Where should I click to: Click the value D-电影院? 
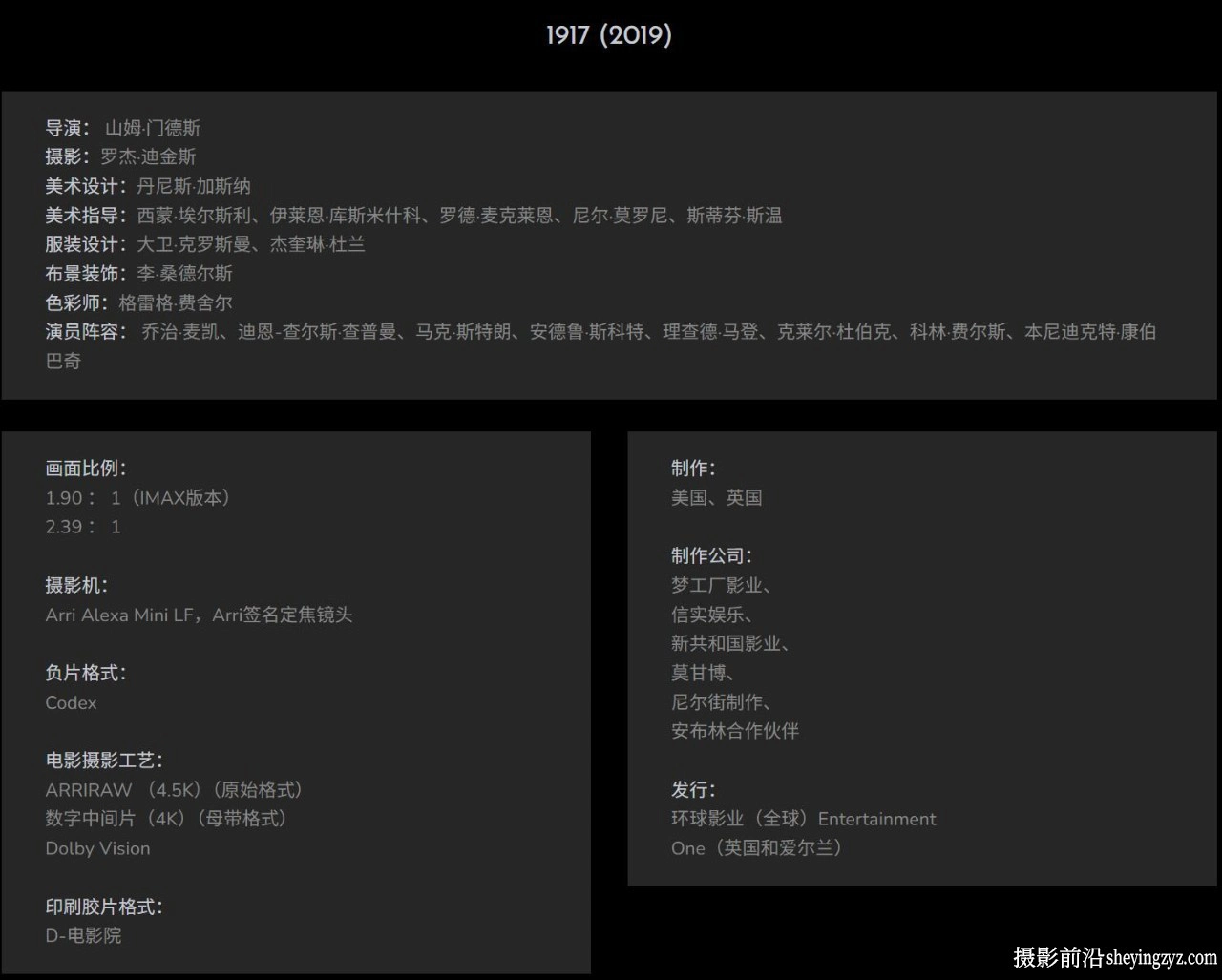click(84, 936)
